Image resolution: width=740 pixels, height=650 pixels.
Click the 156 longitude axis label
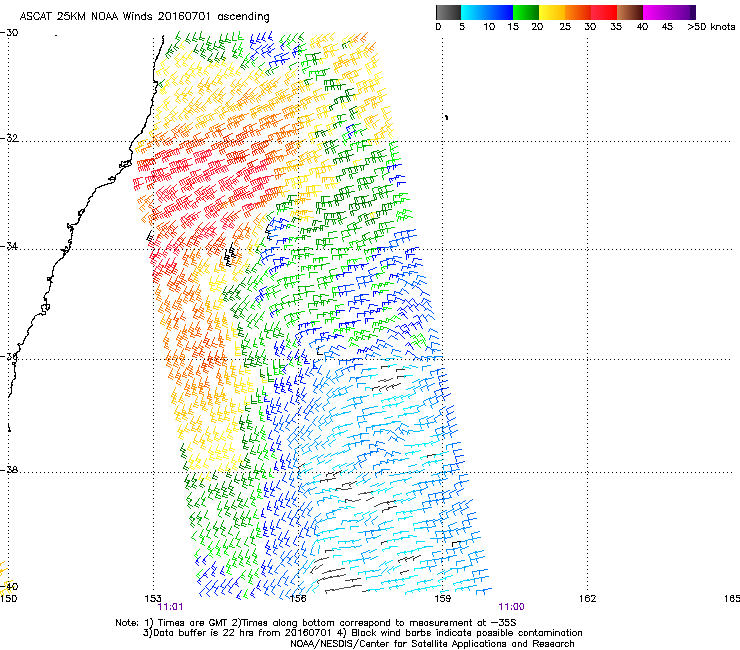[x=298, y=598]
